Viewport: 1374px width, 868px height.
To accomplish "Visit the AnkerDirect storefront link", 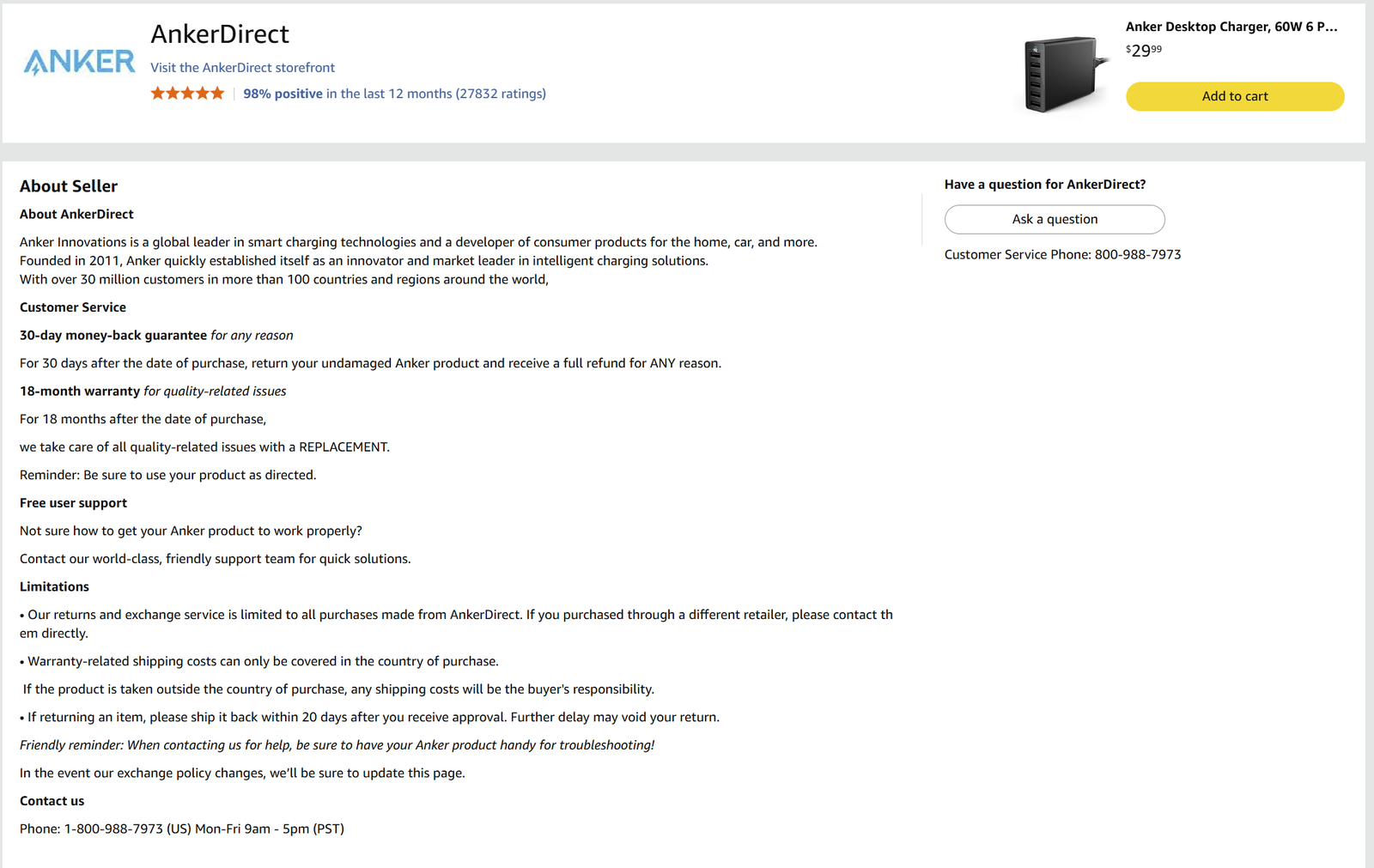I will (242, 67).
